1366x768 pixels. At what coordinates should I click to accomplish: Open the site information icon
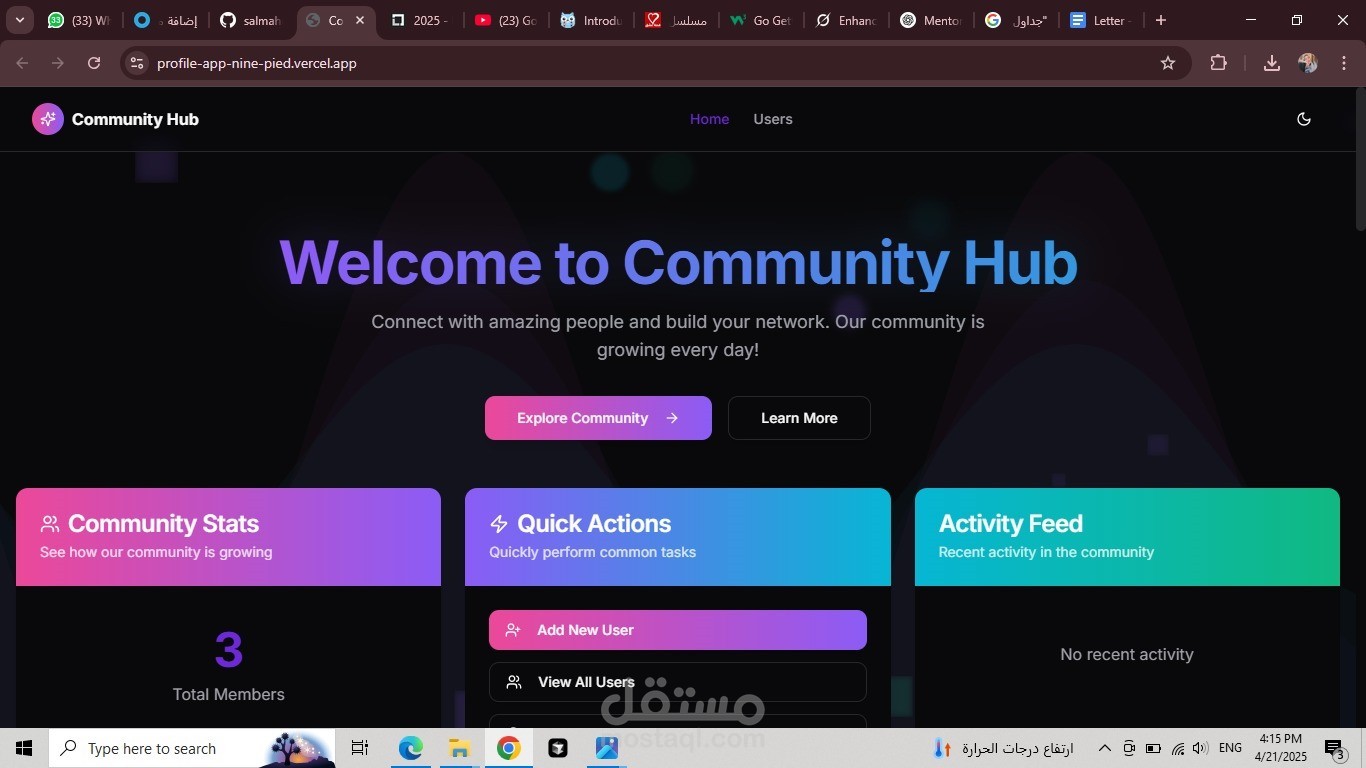point(137,63)
